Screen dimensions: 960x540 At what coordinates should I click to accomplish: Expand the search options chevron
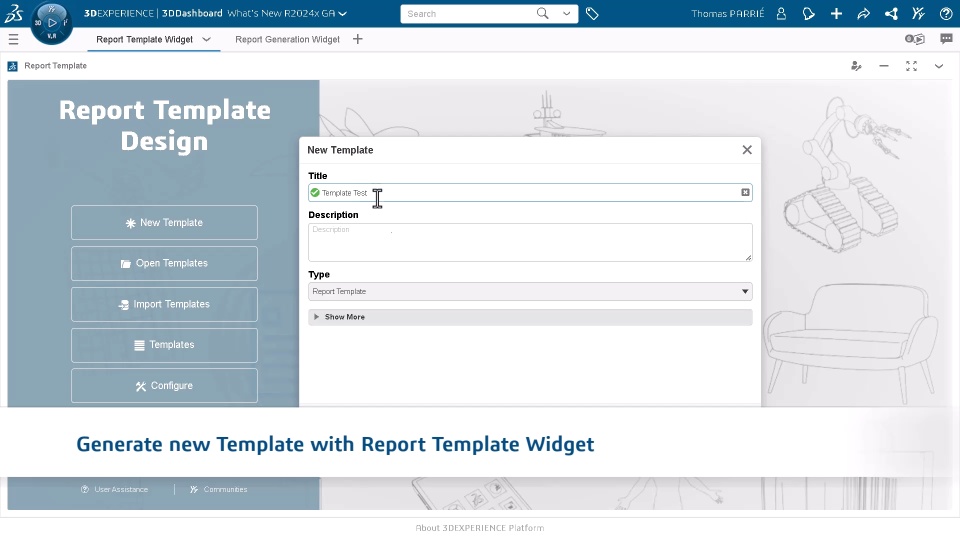pyautogui.click(x=566, y=13)
